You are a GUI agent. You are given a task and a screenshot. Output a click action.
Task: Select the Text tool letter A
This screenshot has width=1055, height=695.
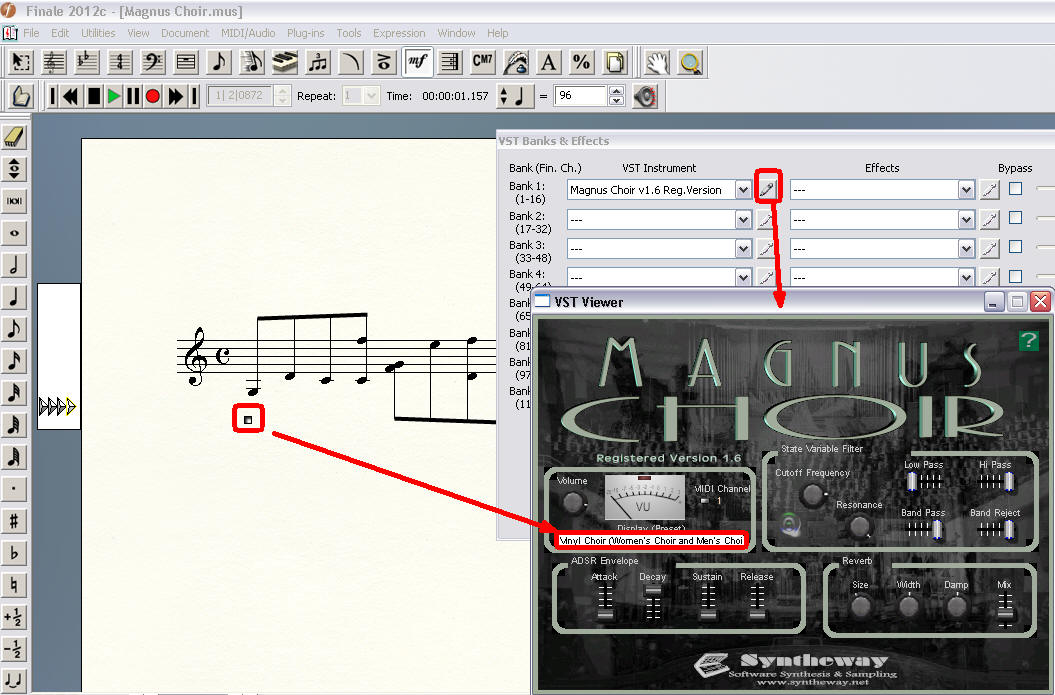(549, 63)
